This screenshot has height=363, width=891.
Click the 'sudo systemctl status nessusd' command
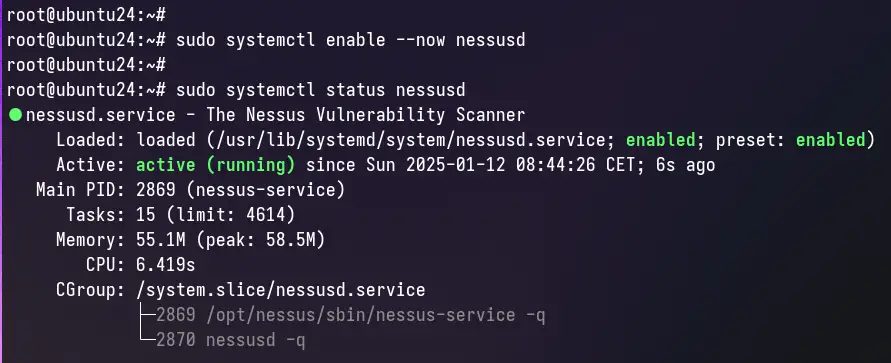(x=320, y=90)
